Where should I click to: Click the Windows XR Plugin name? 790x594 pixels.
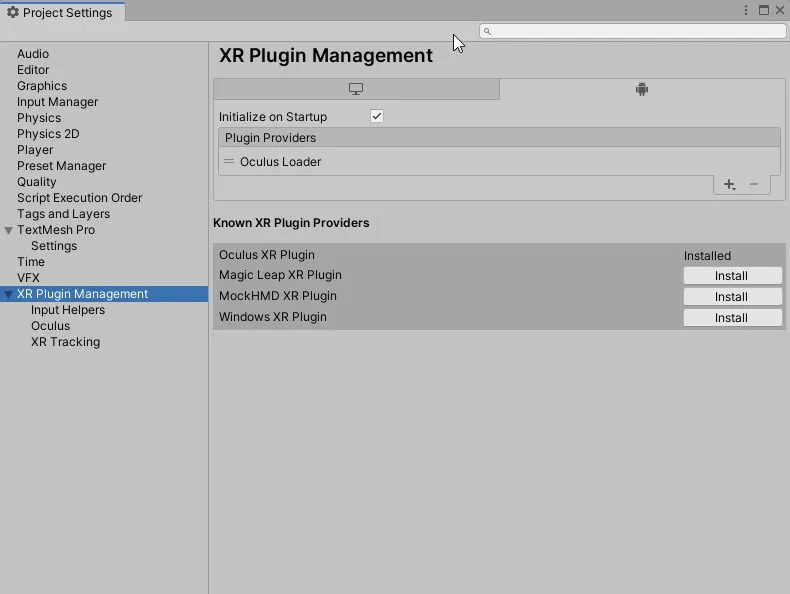tap(273, 317)
